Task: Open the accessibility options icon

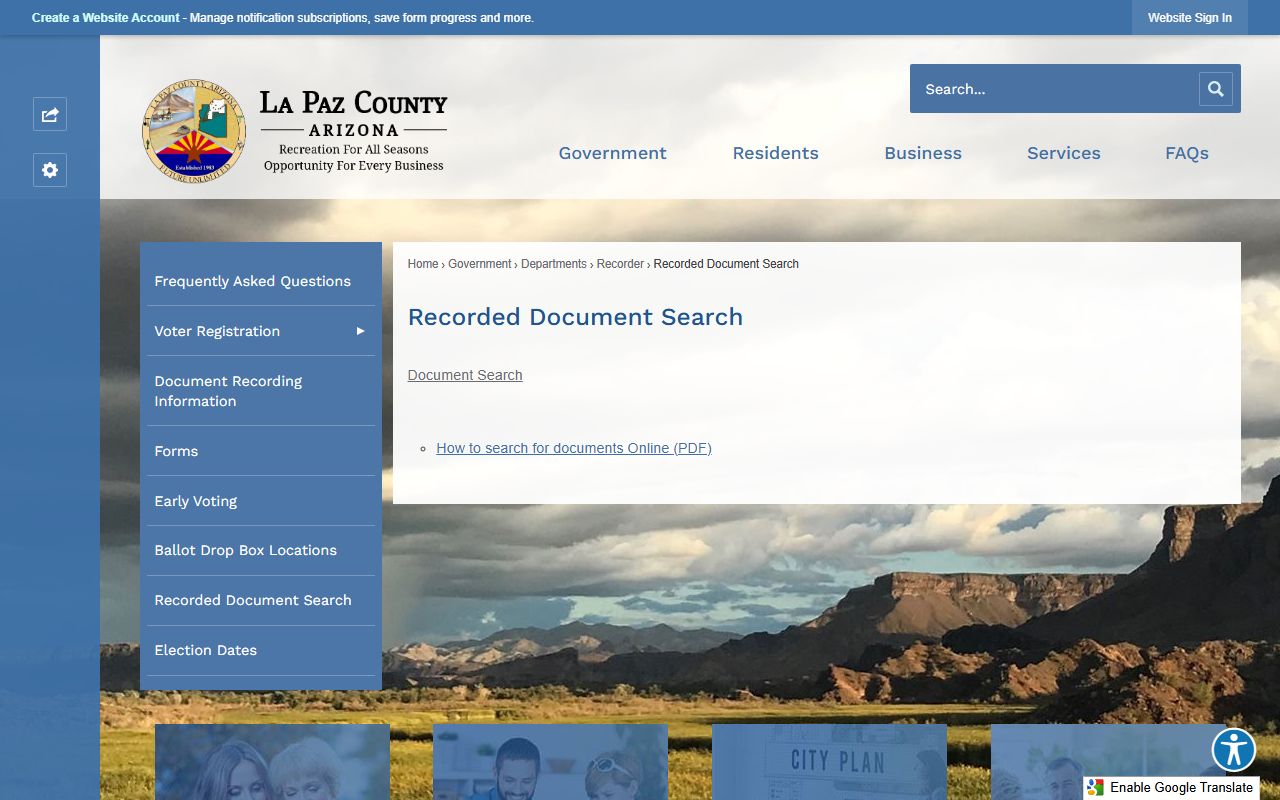Action: [x=1233, y=749]
